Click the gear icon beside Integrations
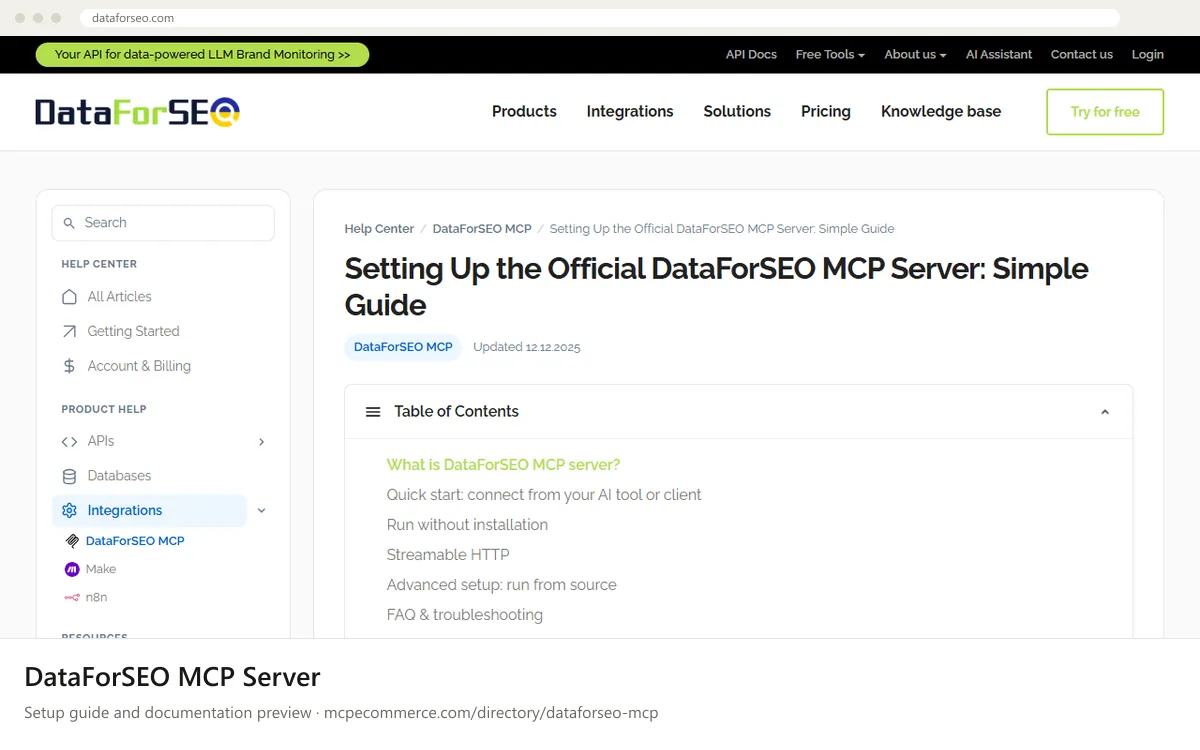 tap(69, 510)
